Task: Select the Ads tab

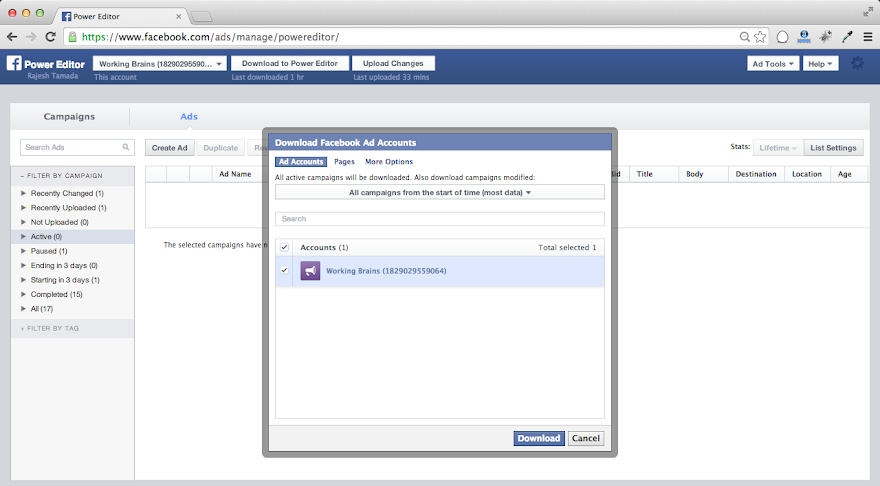Action: 189,116
